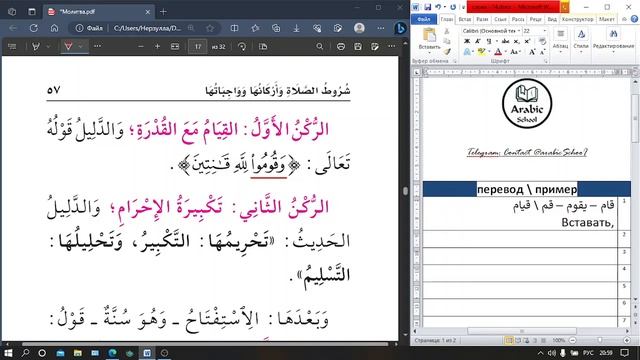Open the font size 22 dropdown

click(544, 31)
